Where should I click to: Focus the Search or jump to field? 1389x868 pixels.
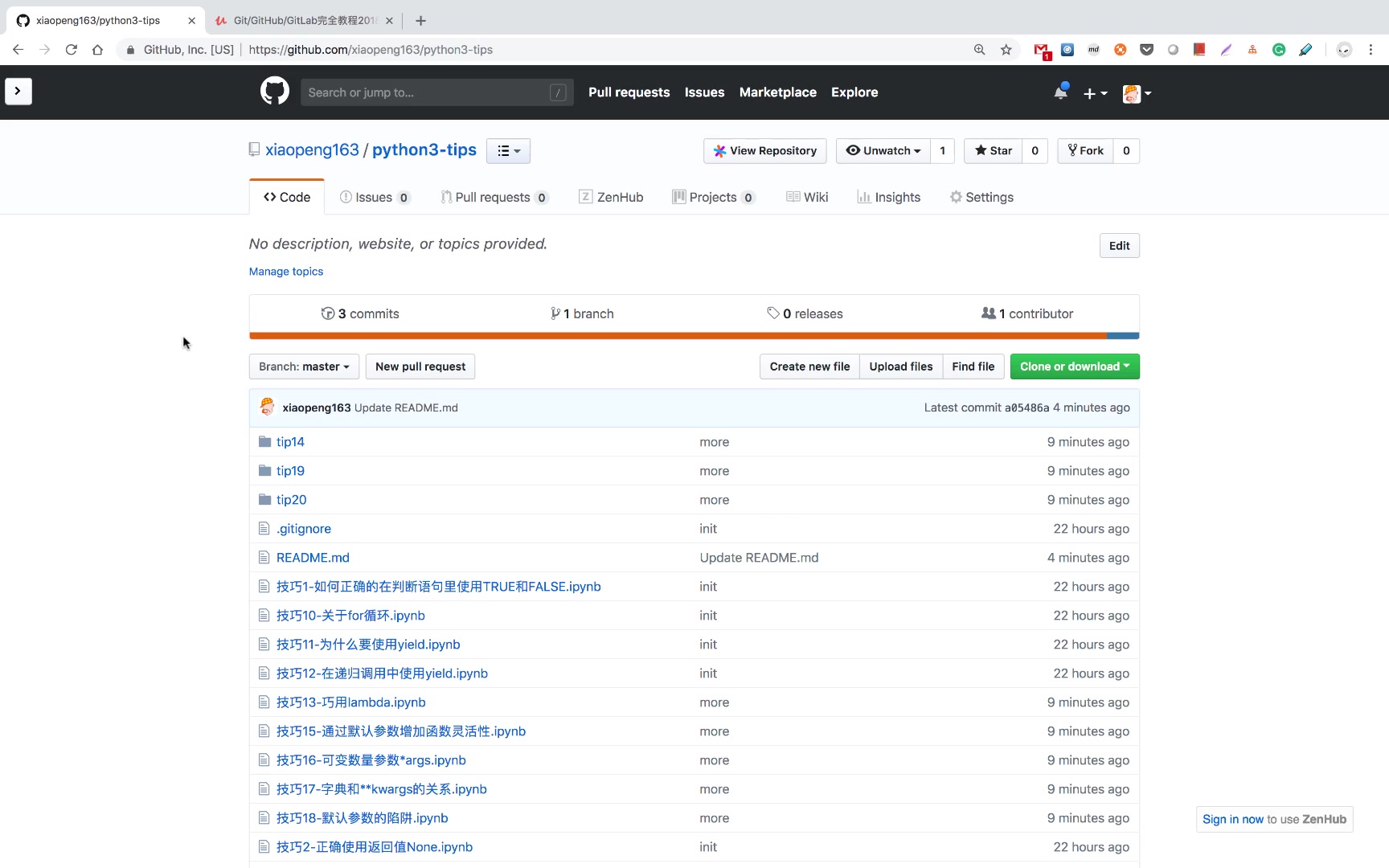point(426,92)
